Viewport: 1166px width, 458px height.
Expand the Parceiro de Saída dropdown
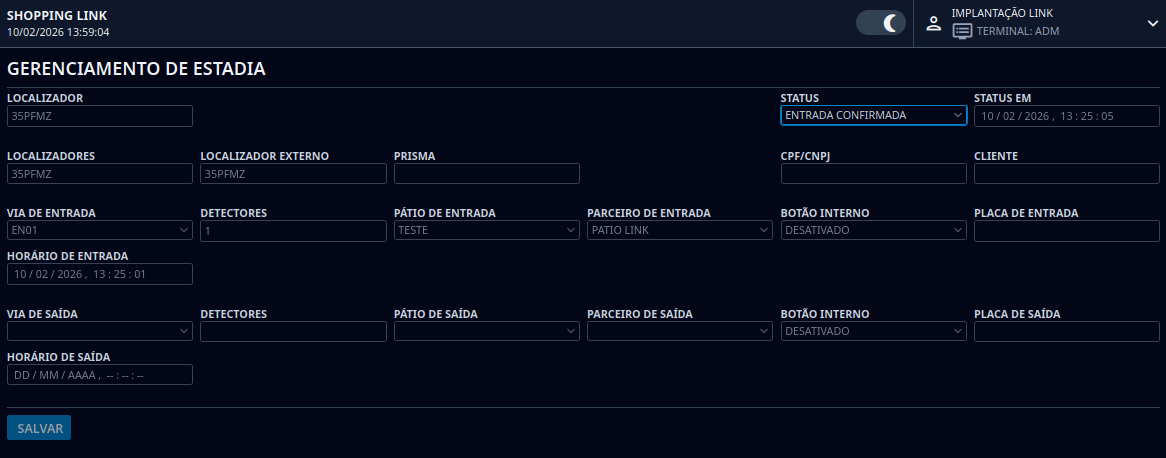(x=680, y=331)
